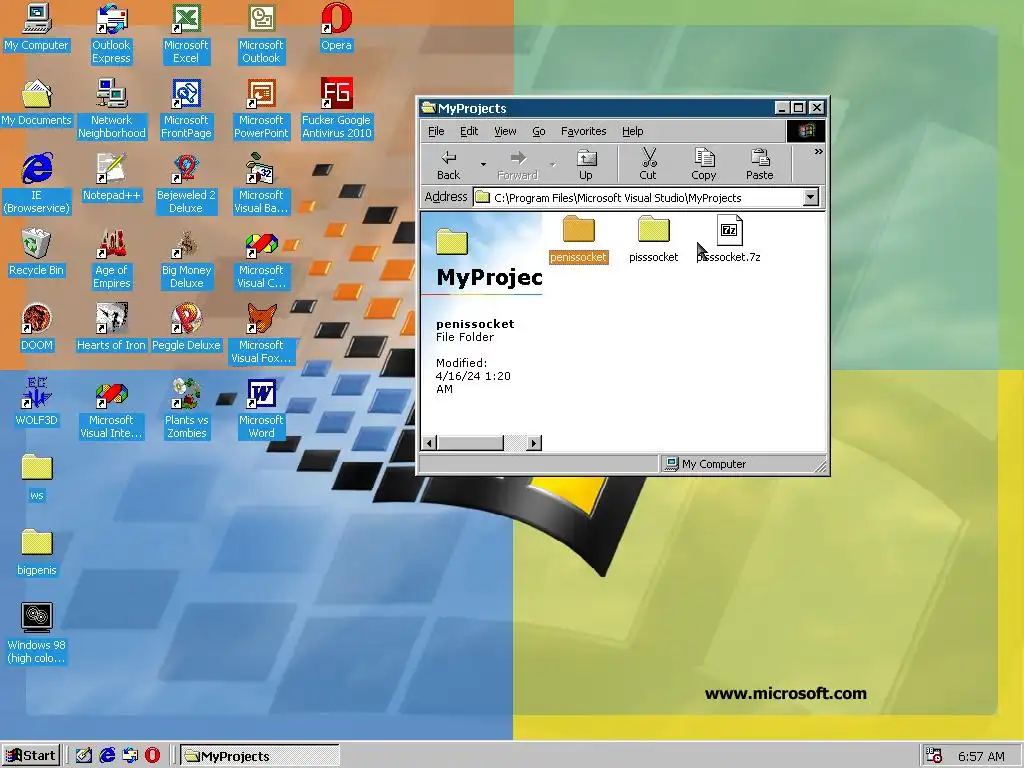Open the Edit menu
Image resolution: width=1024 pixels, height=768 pixels.
(469, 131)
